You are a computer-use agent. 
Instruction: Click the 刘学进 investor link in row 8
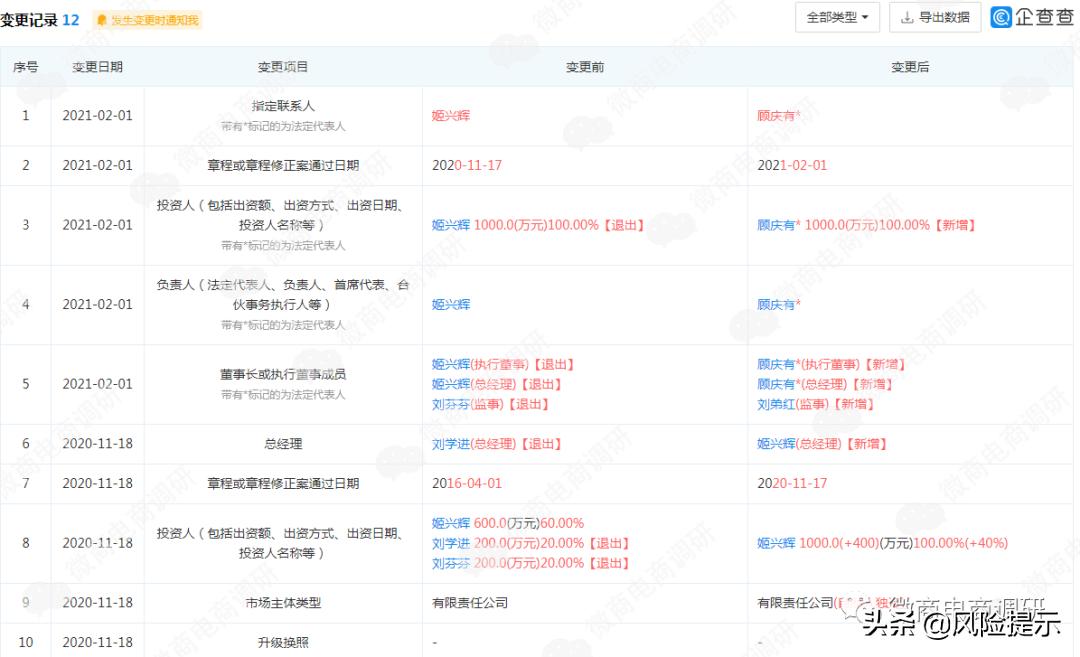[x=450, y=542]
